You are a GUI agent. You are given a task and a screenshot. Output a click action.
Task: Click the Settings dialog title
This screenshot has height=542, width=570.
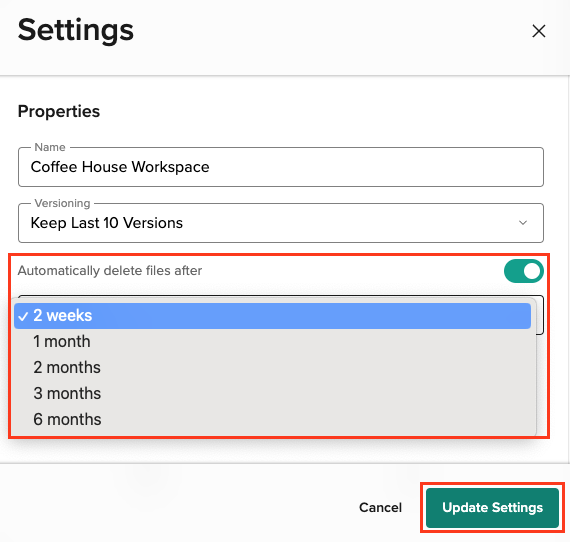[x=76, y=30]
